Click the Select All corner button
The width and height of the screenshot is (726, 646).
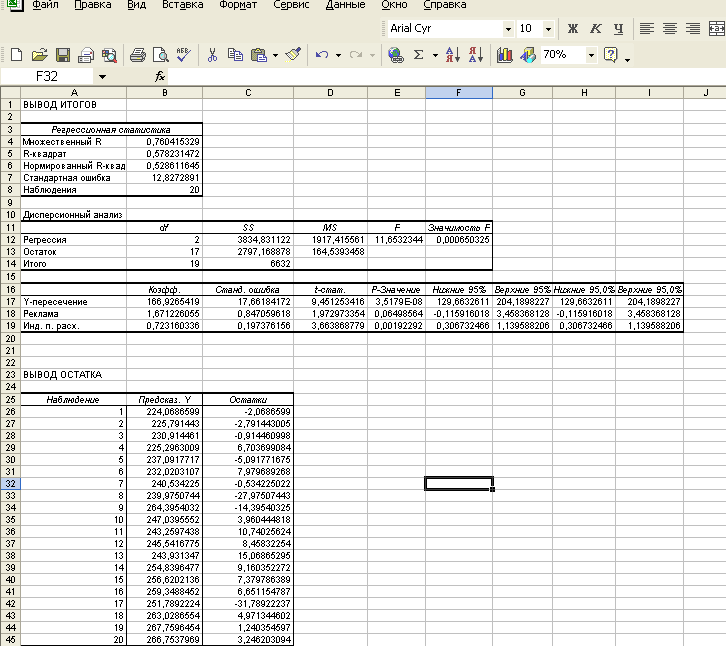click(10, 93)
